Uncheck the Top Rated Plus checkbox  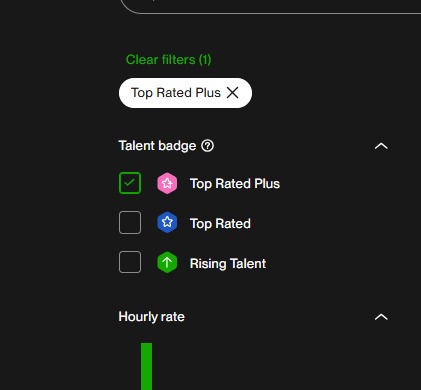(x=130, y=183)
